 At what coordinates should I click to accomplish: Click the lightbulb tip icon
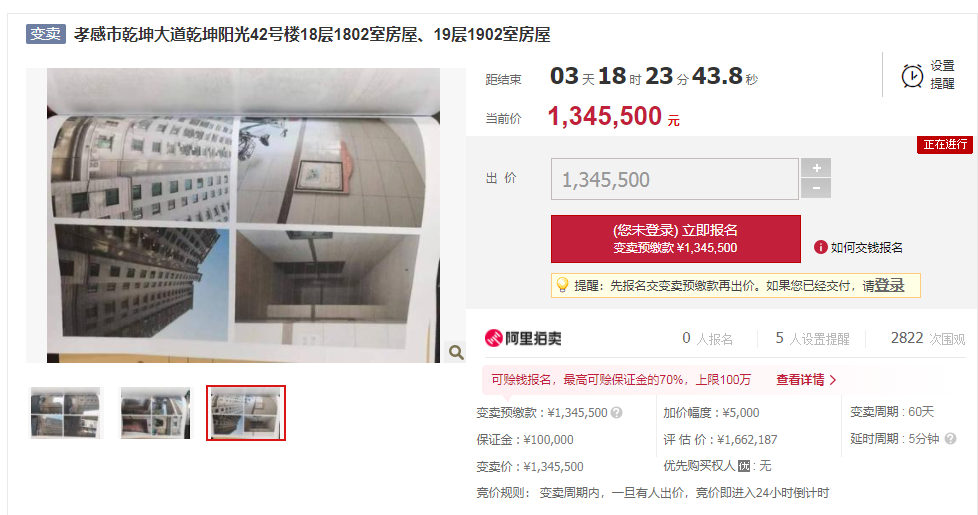(563, 286)
